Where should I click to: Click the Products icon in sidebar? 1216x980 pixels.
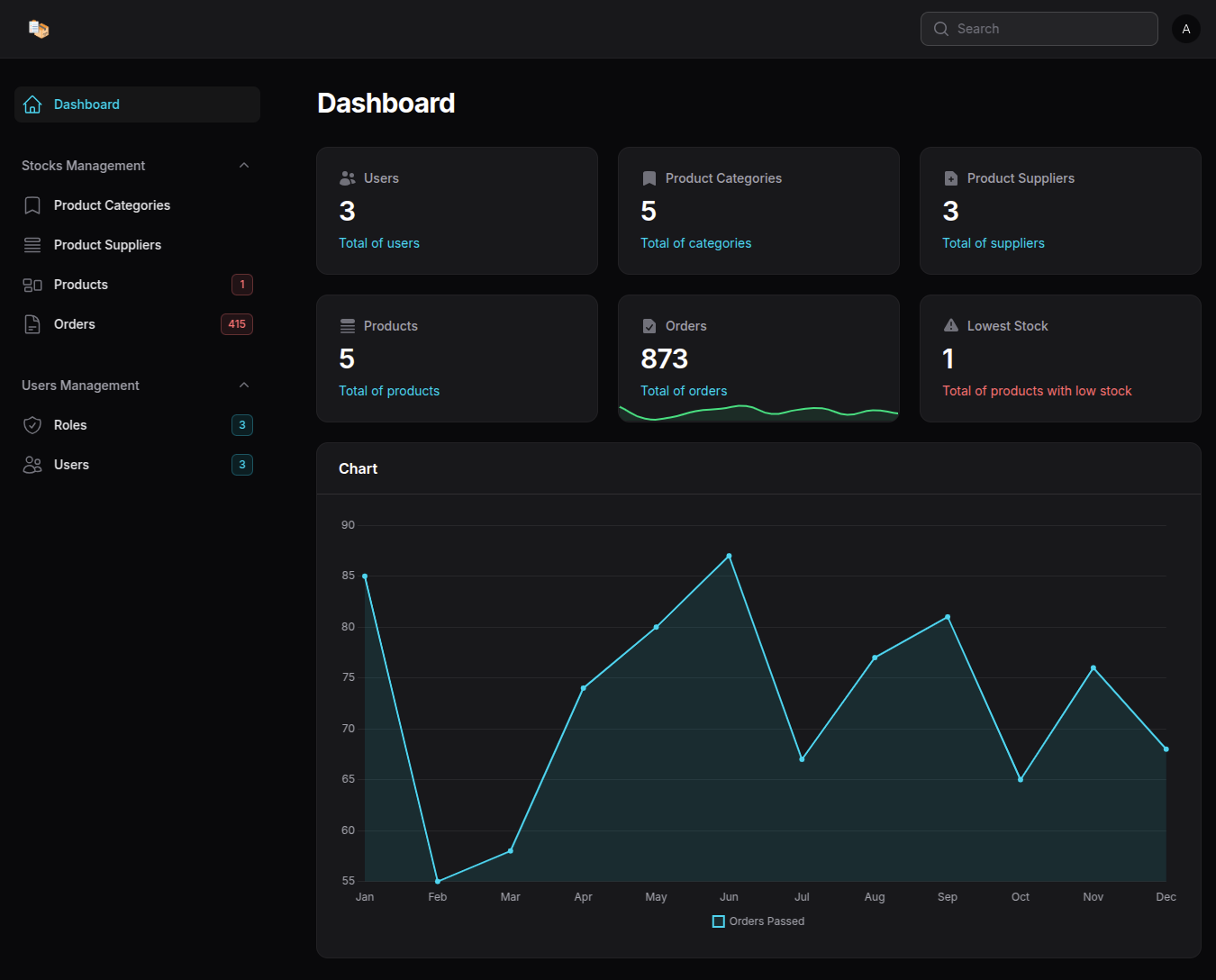click(x=32, y=285)
